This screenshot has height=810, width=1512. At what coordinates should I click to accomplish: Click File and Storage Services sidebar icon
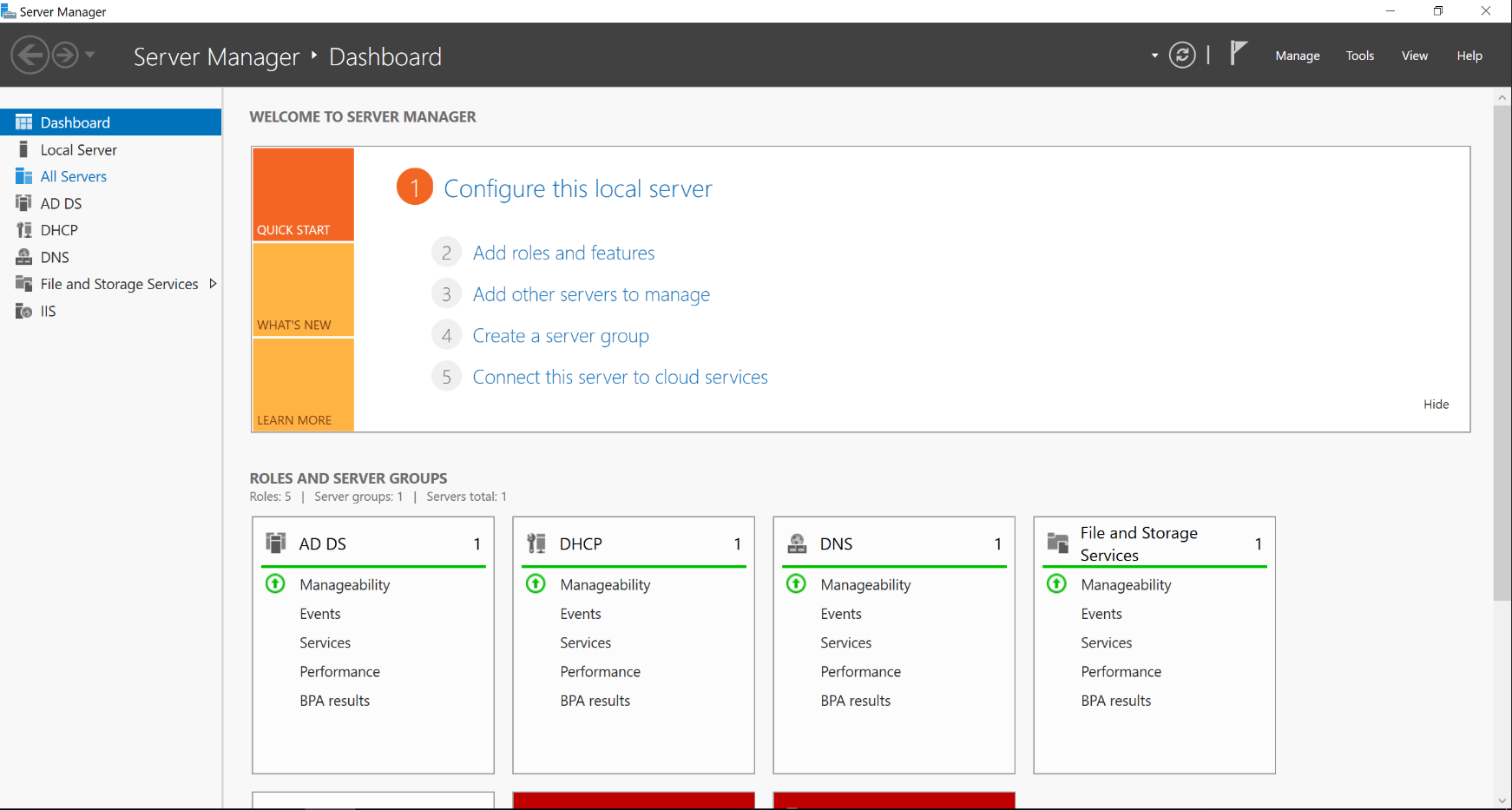[x=23, y=284]
